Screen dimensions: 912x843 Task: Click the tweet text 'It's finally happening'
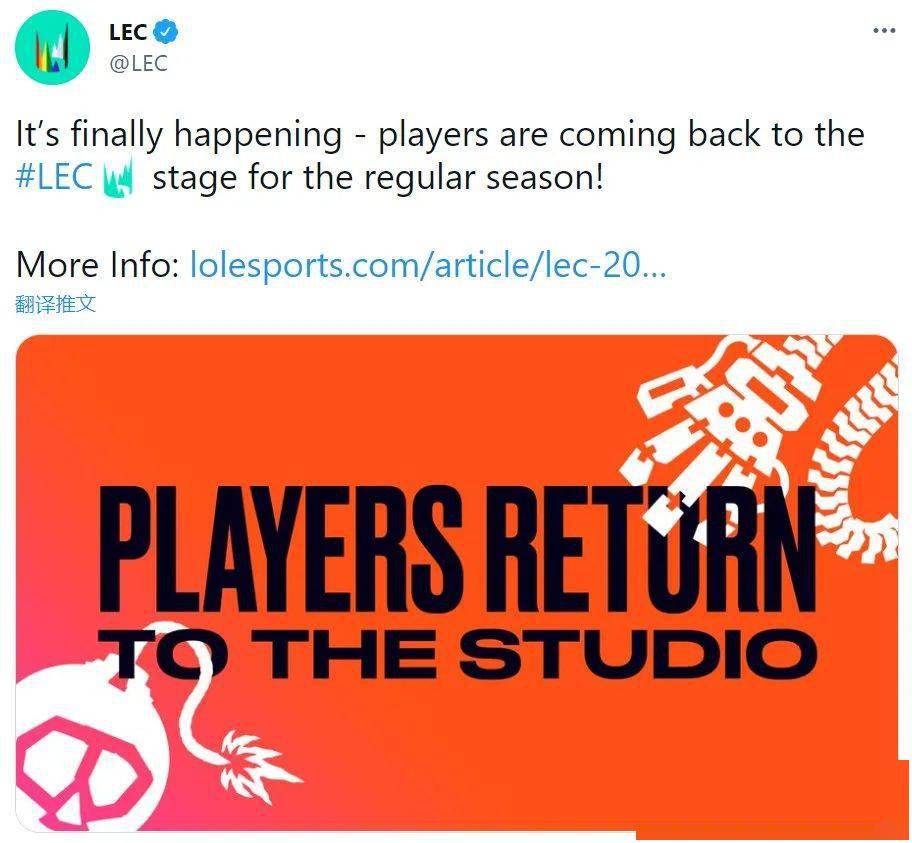(x=179, y=134)
